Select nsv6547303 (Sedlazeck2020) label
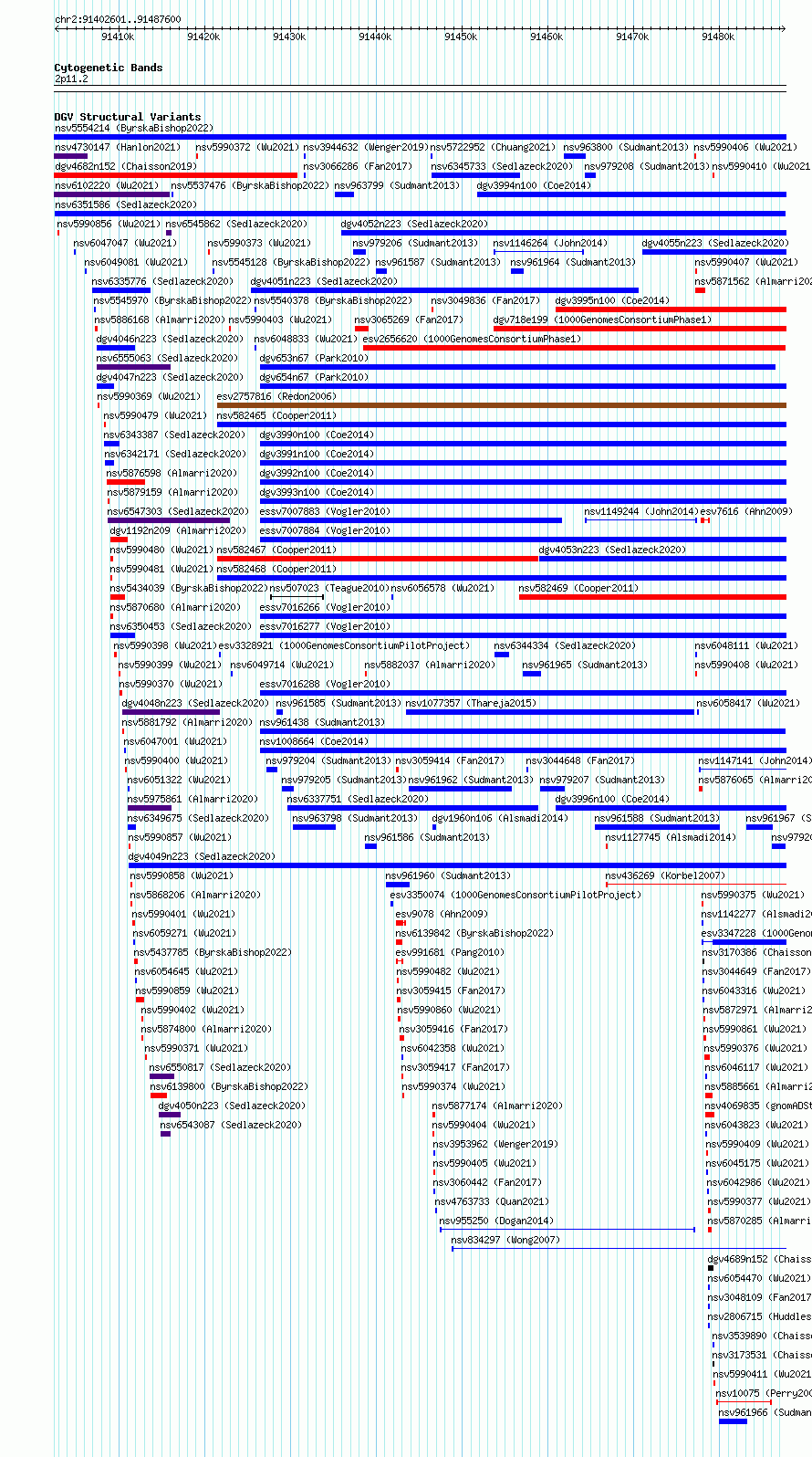812x1457 pixels. point(178,511)
